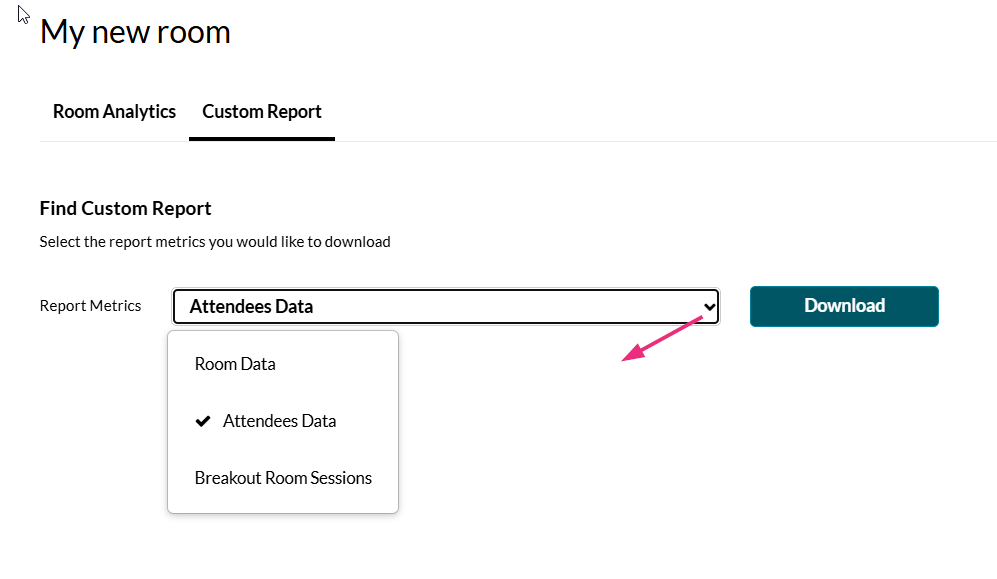Click the word "Room" in Room Analytics
Viewport: 997px width, 579px height.
pyautogui.click(x=76, y=112)
